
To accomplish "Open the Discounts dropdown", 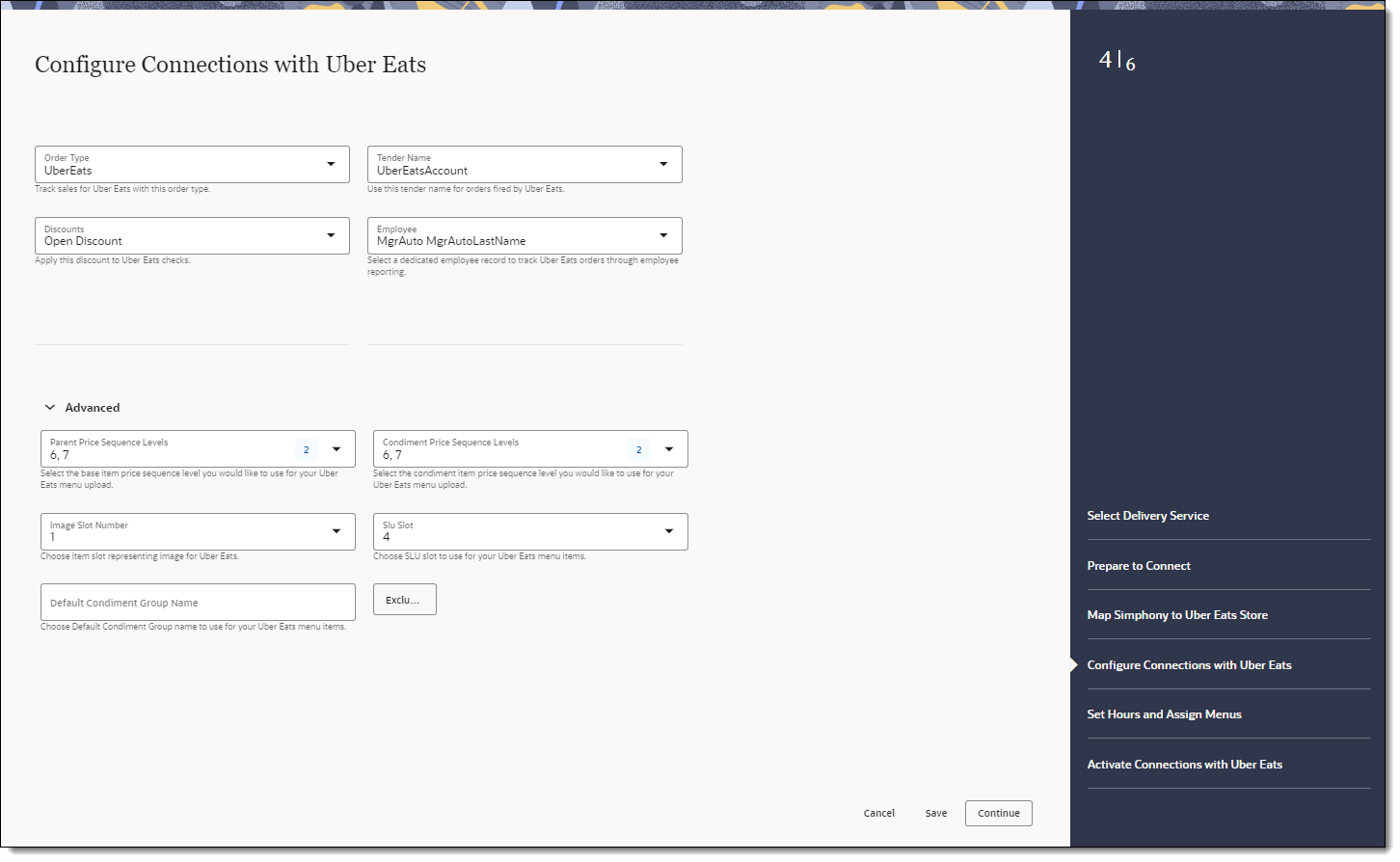I will tap(192, 235).
